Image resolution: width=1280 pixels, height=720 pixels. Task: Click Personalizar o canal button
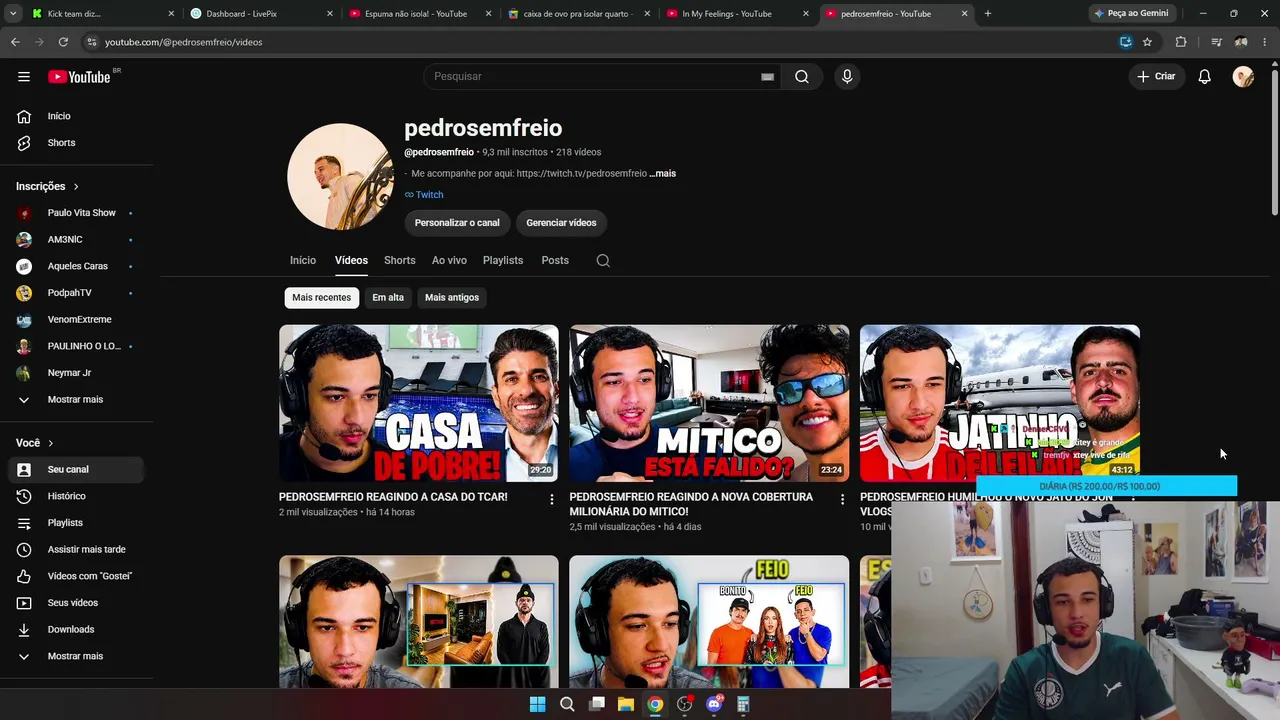click(x=457, y=223)
